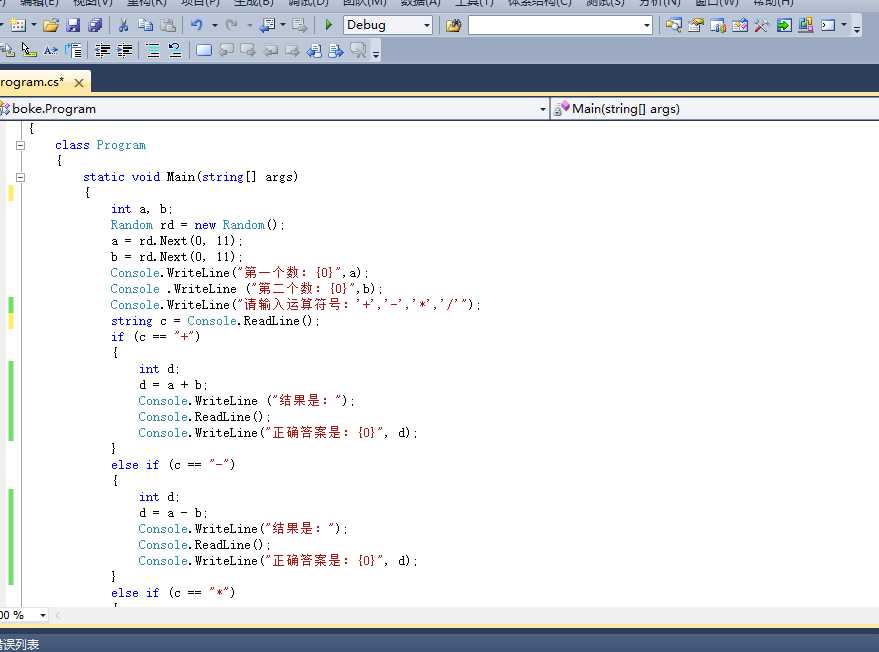Click the 'else if (c == "*")' statement

pyautogui.click(x=173, y=593)
